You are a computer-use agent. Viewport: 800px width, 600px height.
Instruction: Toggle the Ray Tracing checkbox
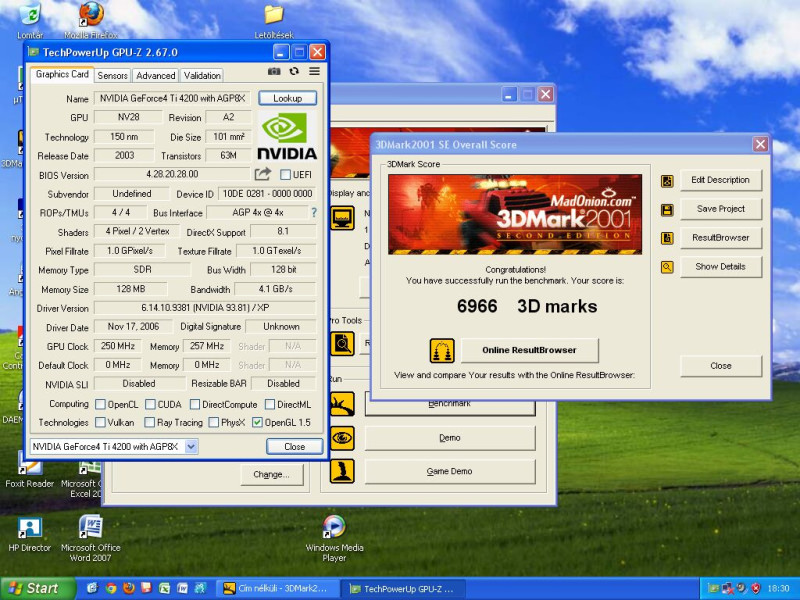pyautogui.click(x=149, y=422)
